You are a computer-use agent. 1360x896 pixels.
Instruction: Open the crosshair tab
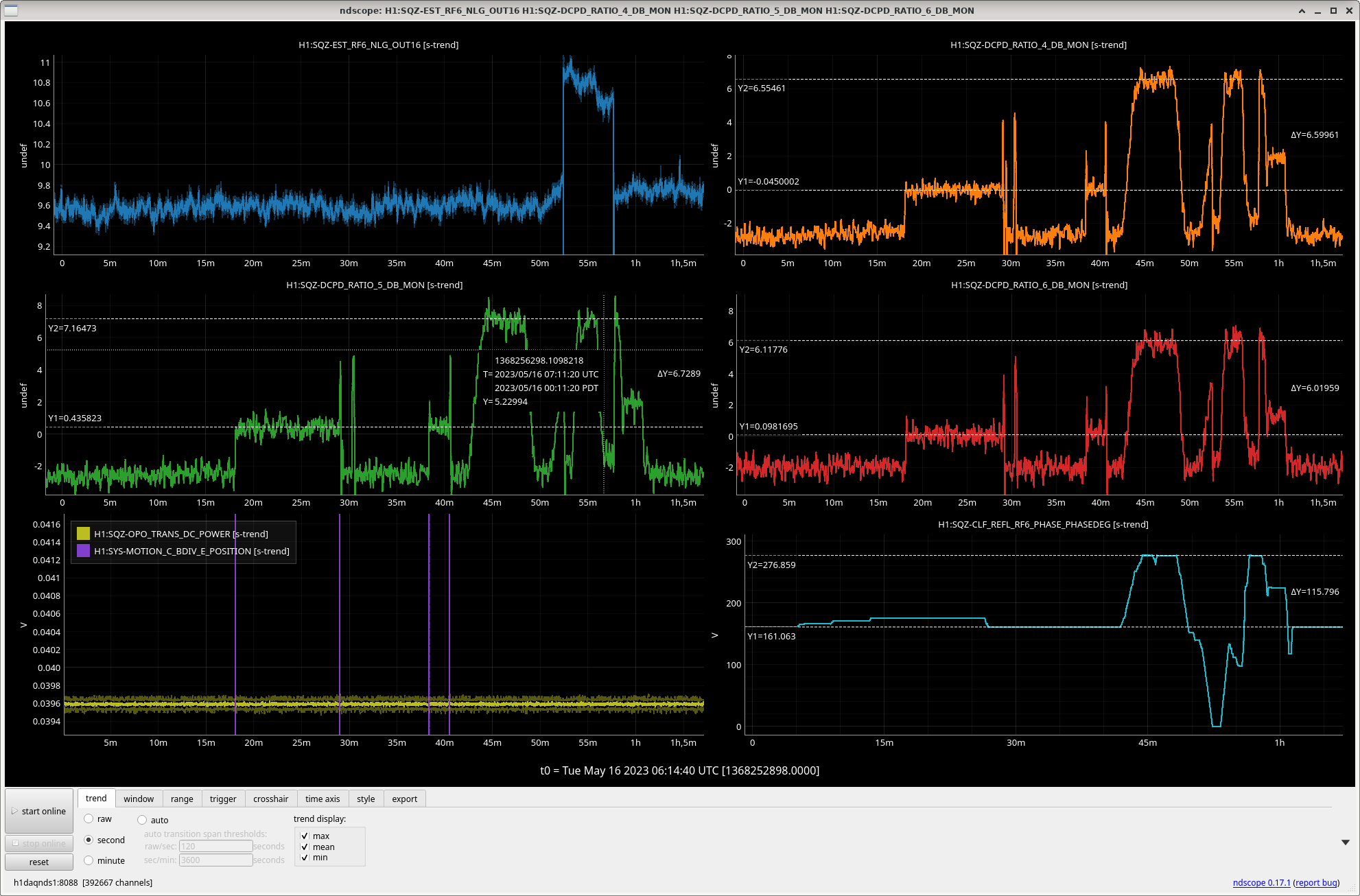pos(270,799)
